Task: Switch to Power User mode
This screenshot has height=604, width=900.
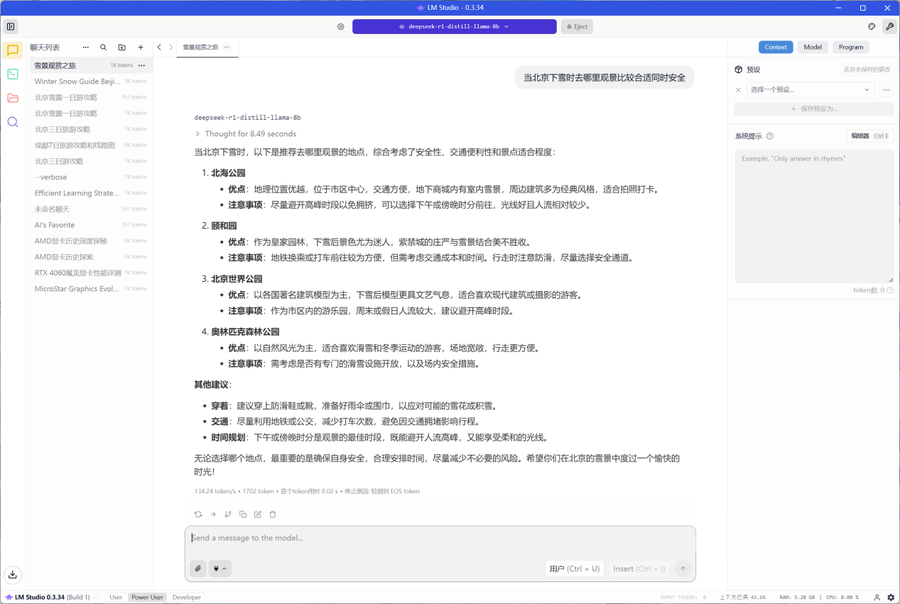Action: (147, 597)
